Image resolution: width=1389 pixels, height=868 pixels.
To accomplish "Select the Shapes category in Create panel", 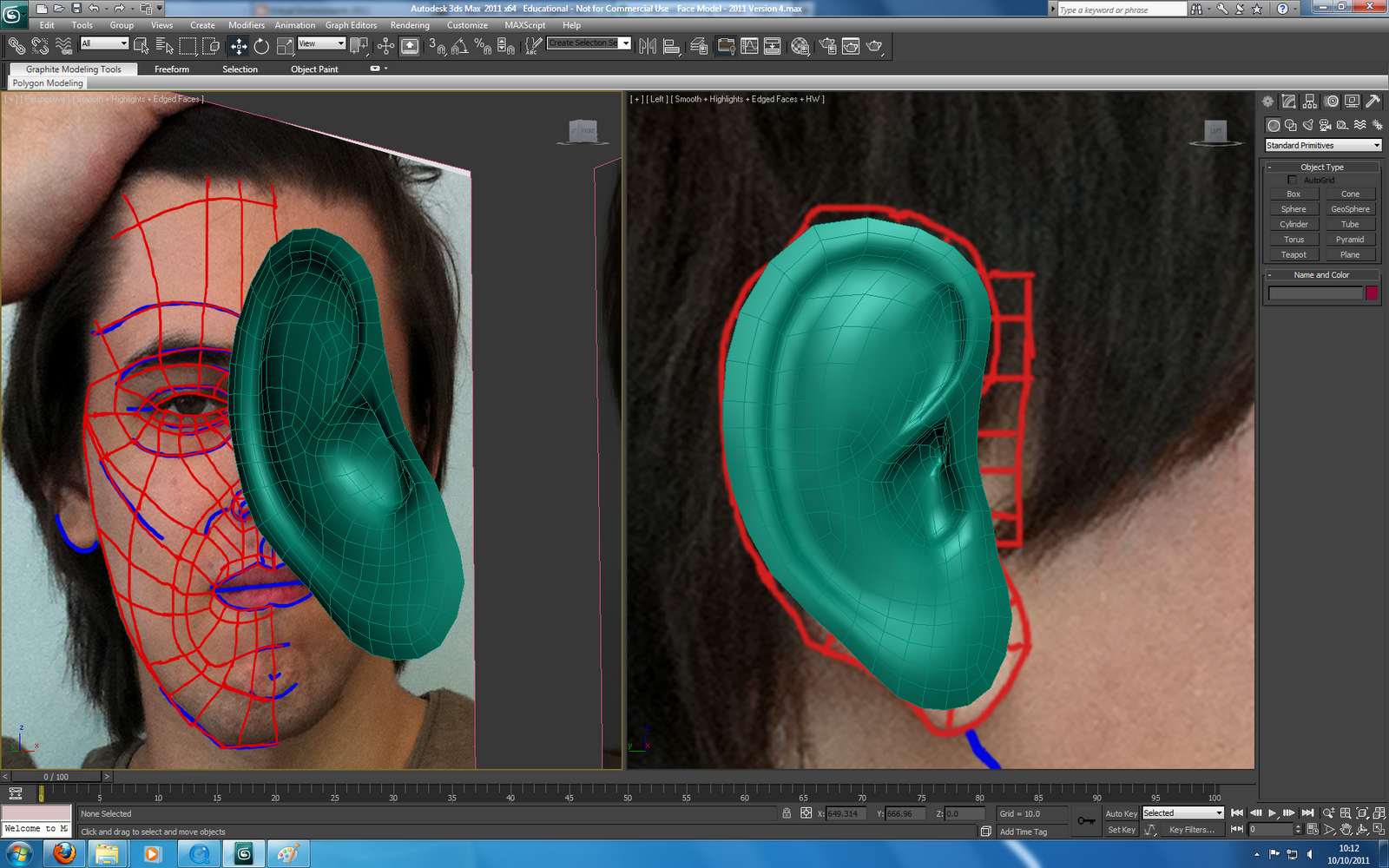I will pyautogui.click(x=1291, y=125).
